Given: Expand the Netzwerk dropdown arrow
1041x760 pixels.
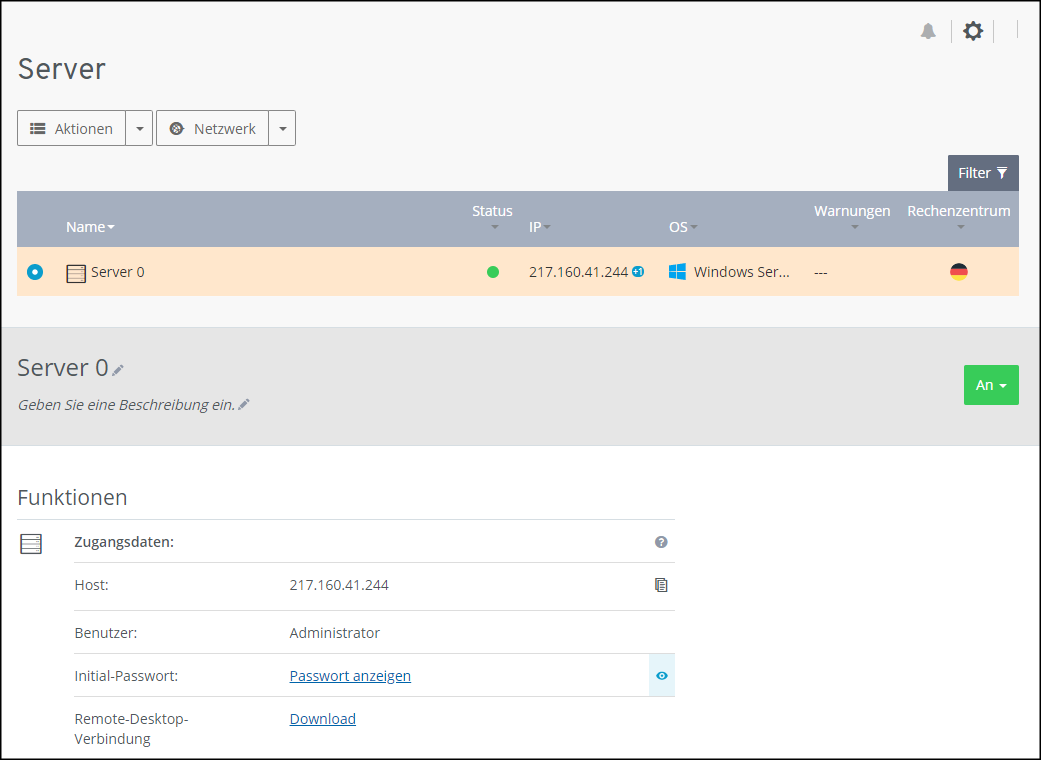Looking at the screenshot, I should 282,129.
